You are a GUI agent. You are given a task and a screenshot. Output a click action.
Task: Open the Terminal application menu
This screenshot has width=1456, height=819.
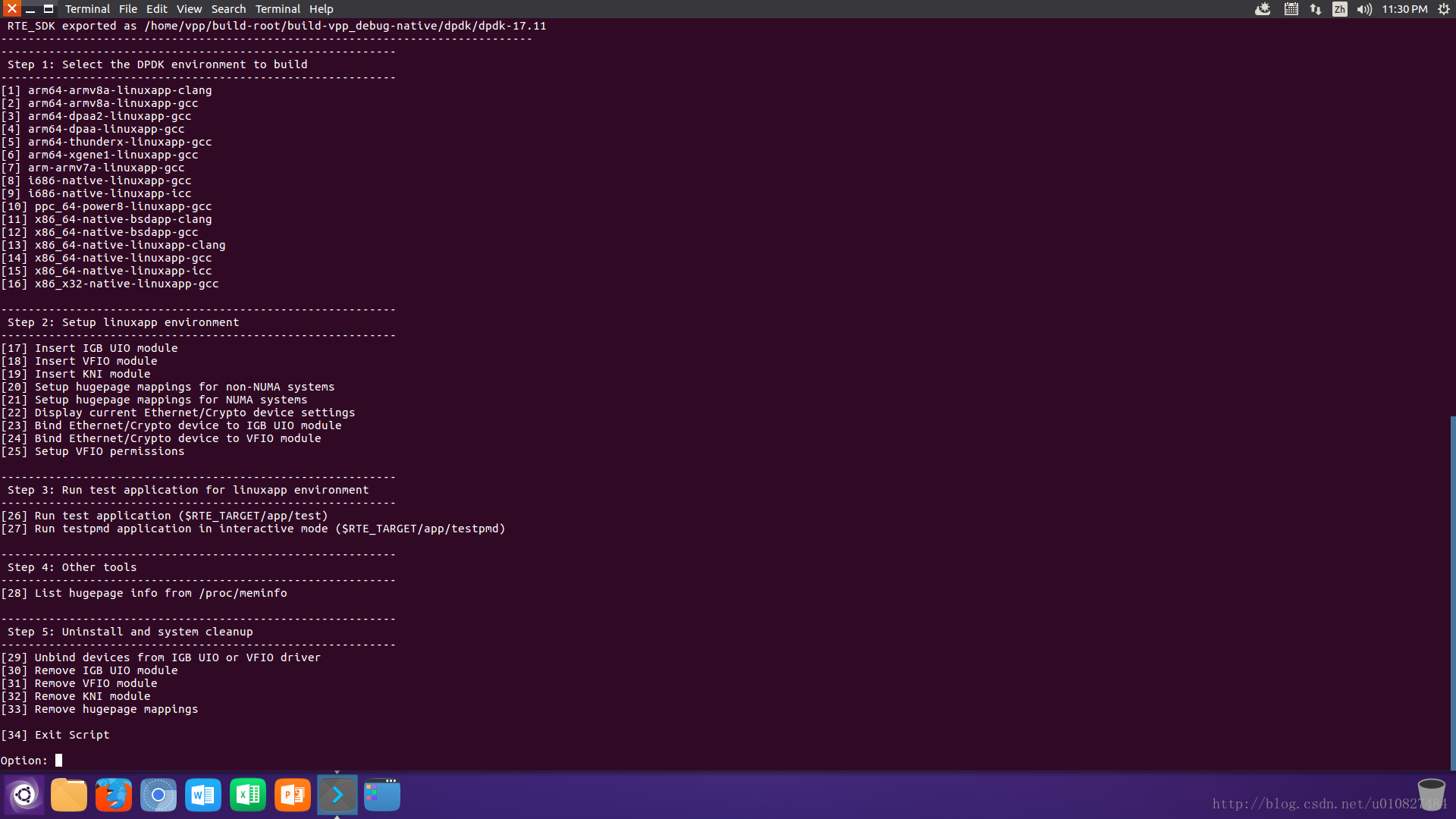[87, 9]
